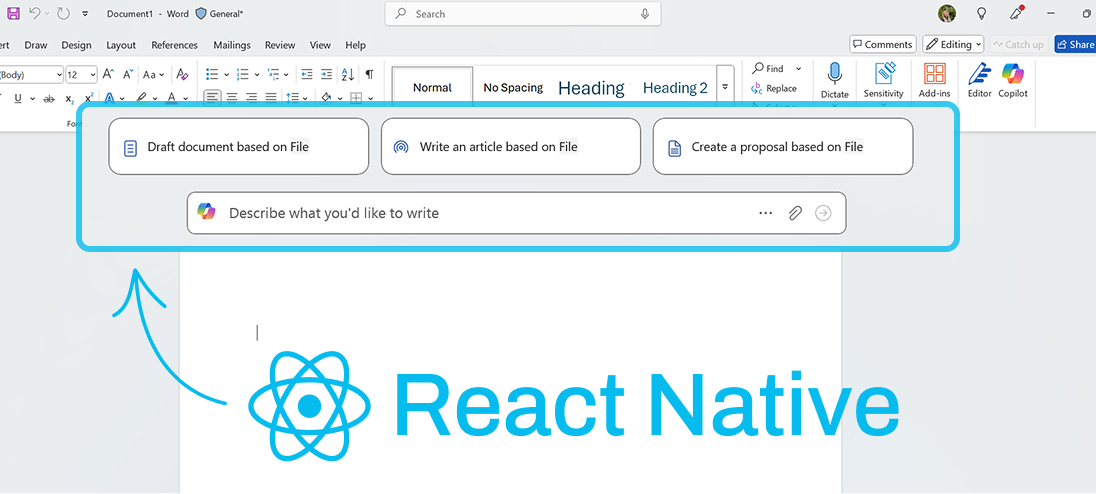
Task: Sort the text with the A-Z icon
Action: pyautogui.click(x=347, y=74)
